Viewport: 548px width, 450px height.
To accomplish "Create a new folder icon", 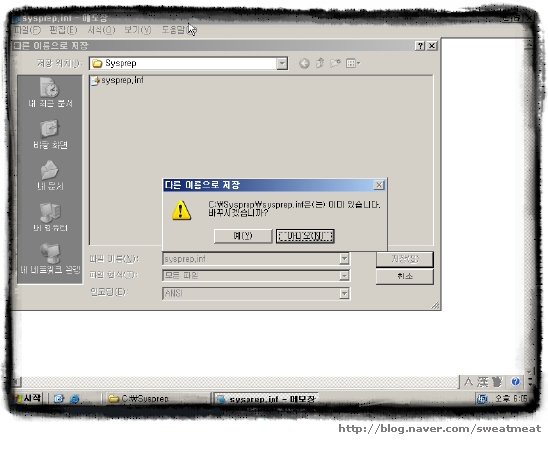I will coord(335,64).
